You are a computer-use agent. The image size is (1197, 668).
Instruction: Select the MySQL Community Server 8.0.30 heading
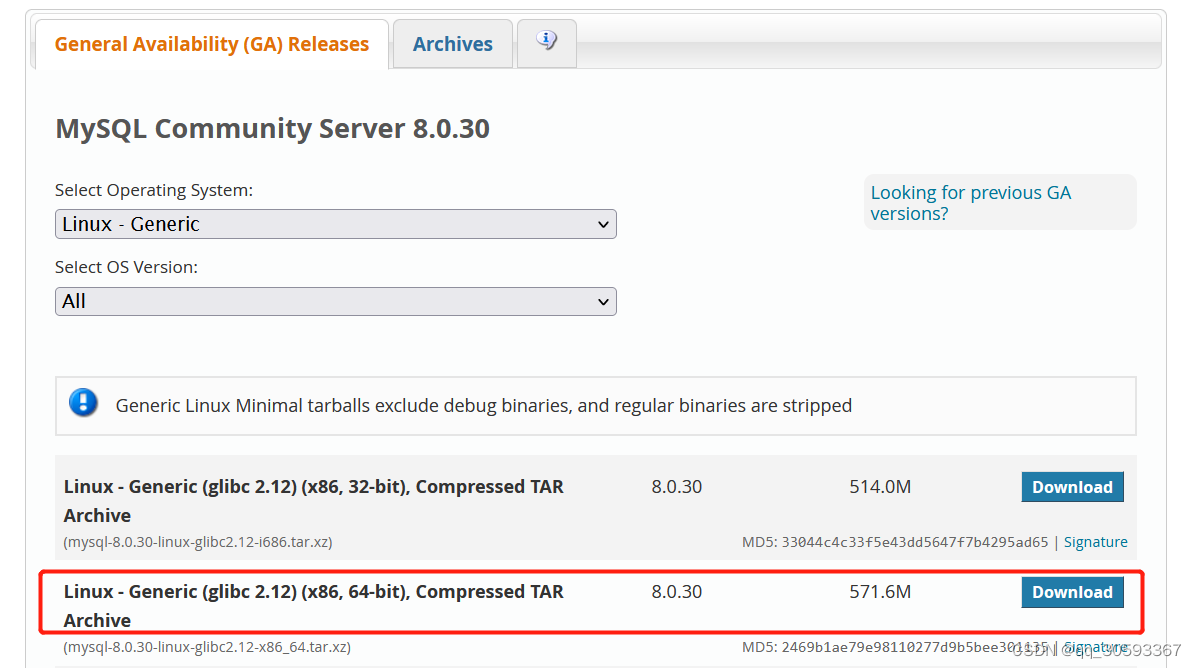pos(273,128)
